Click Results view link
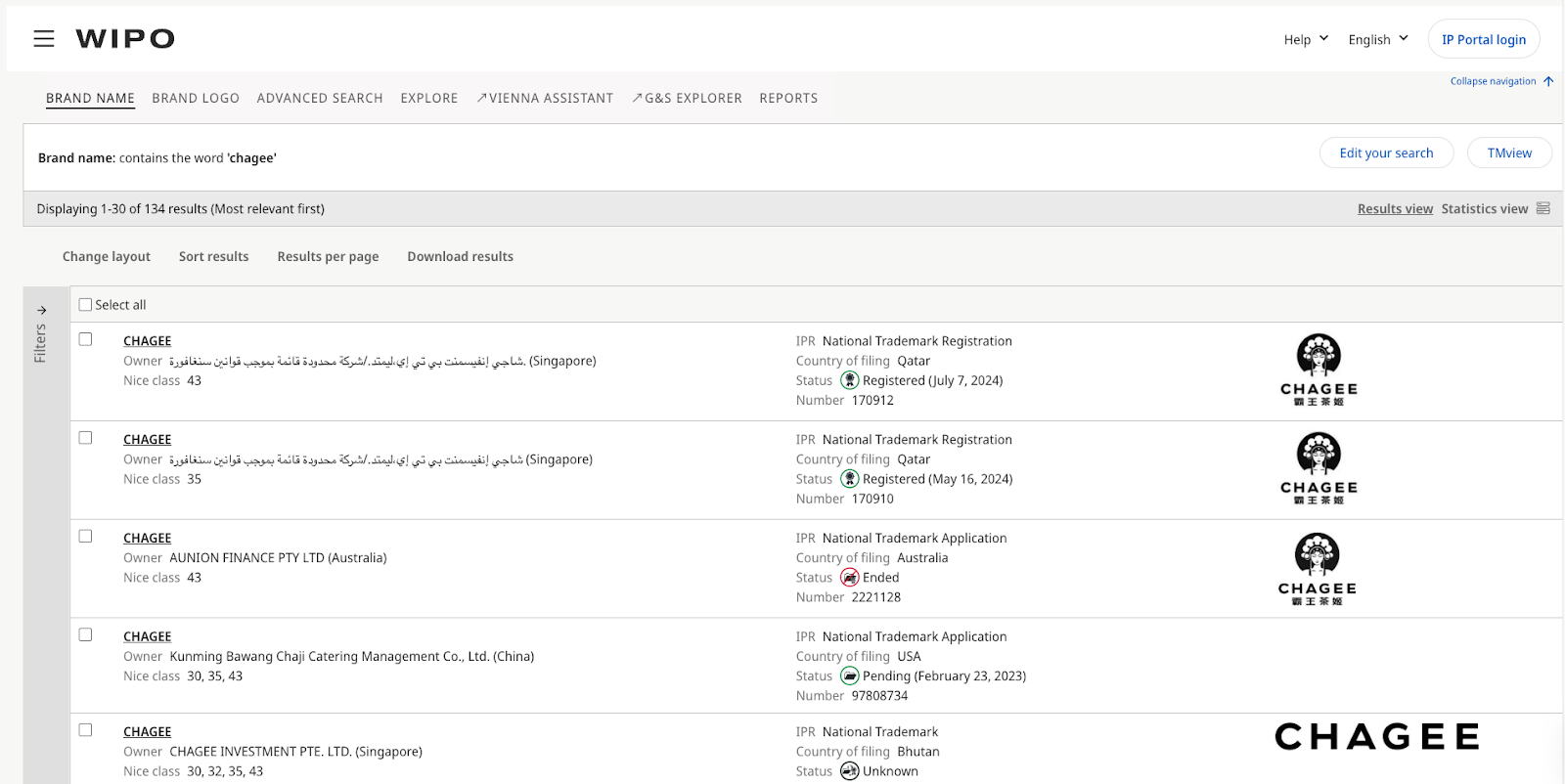Image resolution: width=1565 pixels, height=784 pixels. coord(1395,208)
